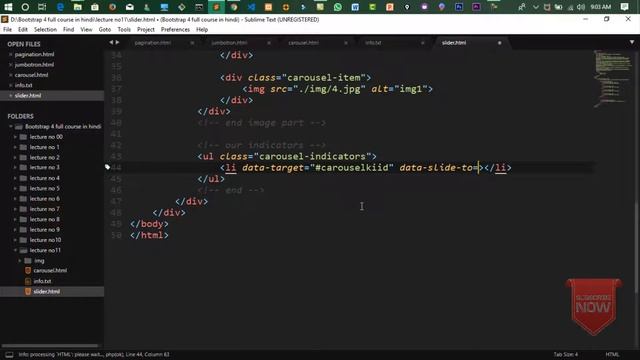Screen dimensions: 640x360
Task: Open Microsoft Word from taskbar
Action: [x=355, y=7]
